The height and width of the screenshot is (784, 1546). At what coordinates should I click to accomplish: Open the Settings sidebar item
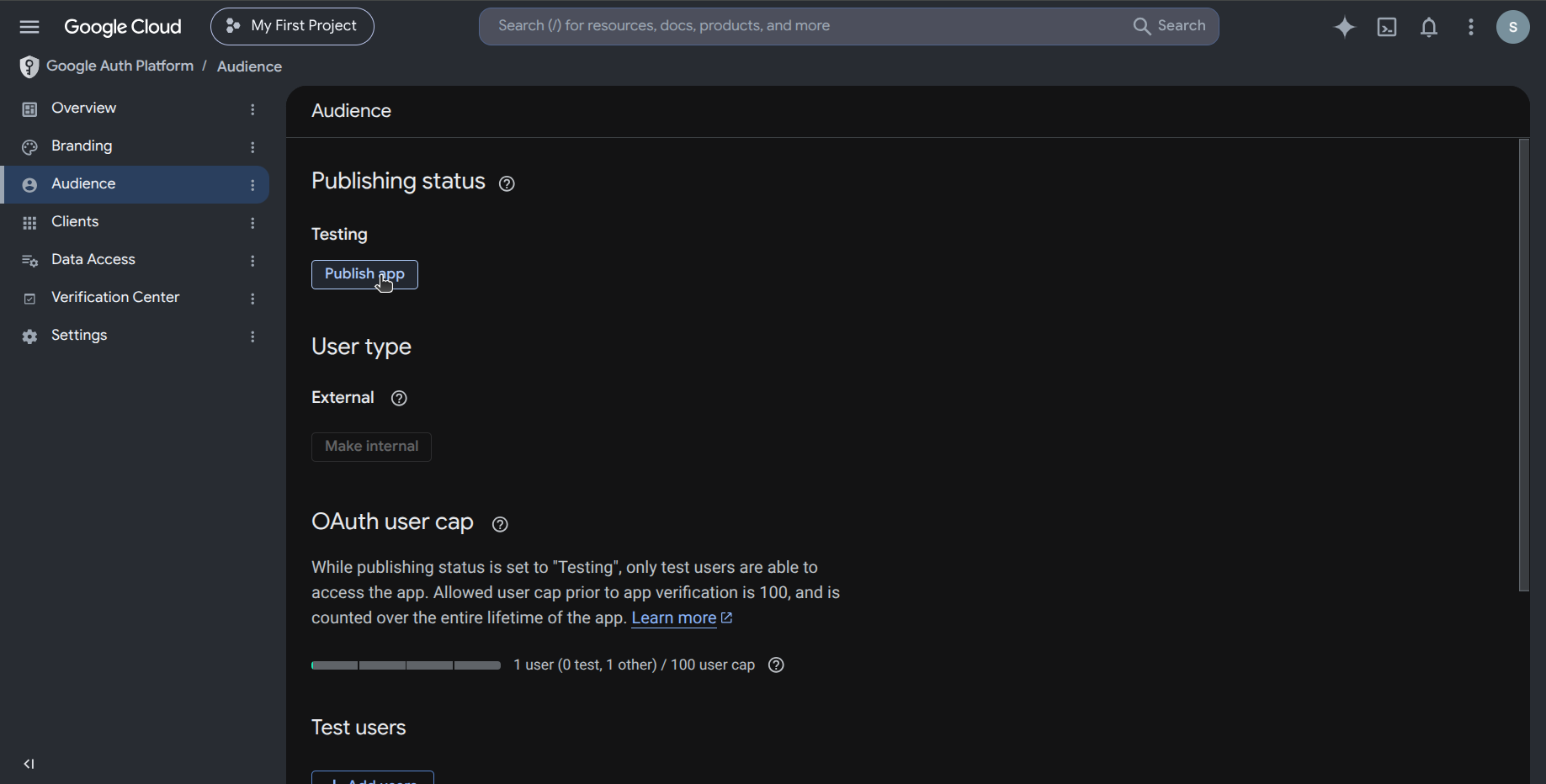pos(135,336)
